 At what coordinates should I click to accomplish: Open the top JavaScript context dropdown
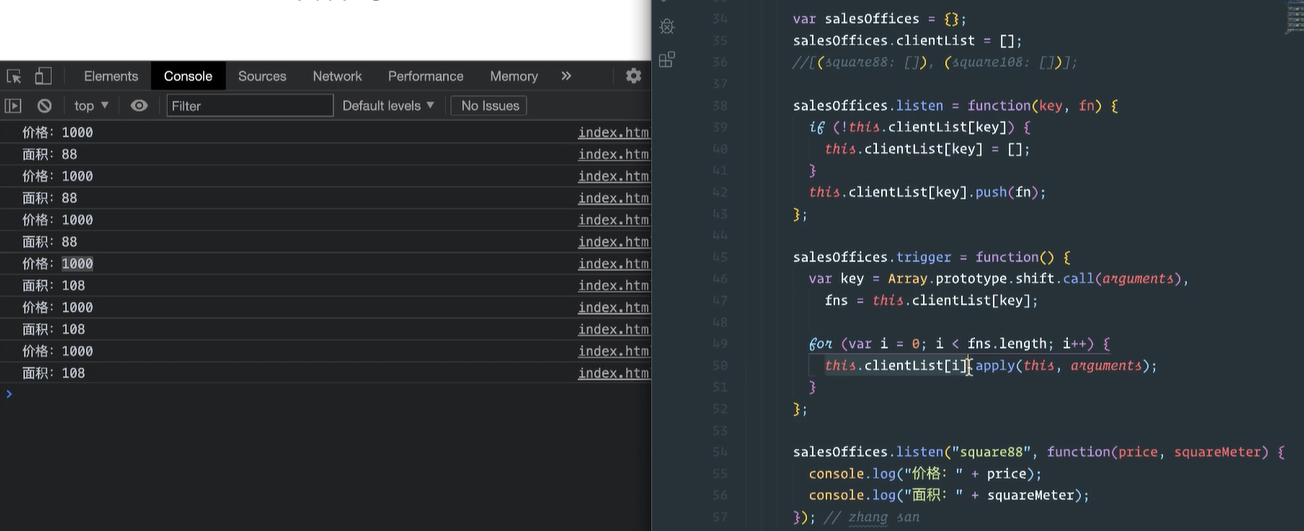coord(91,105)
